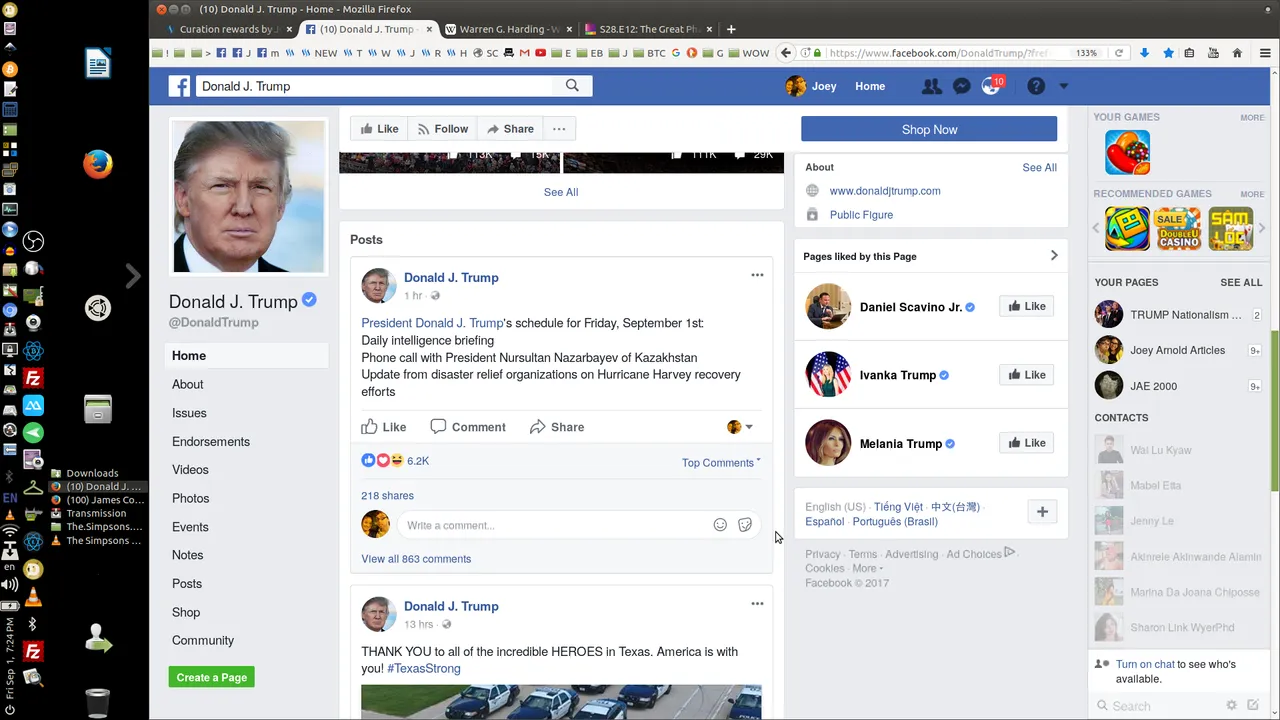
Task: Open Candy Crush game icon in Your Games
Action: pyautogui.click(x=1127, y=152)
